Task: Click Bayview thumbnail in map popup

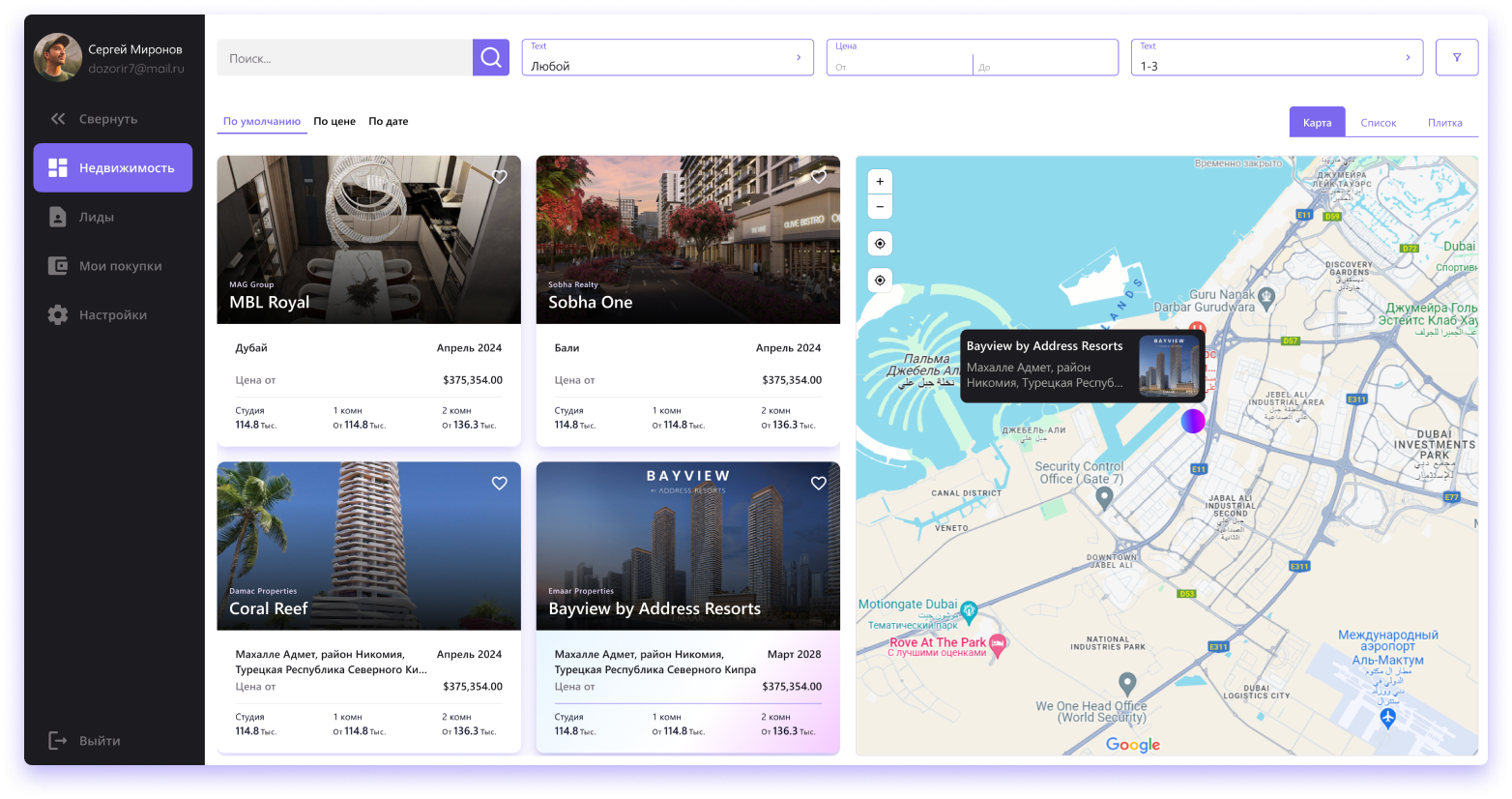Action: (x=1169, y=366)
